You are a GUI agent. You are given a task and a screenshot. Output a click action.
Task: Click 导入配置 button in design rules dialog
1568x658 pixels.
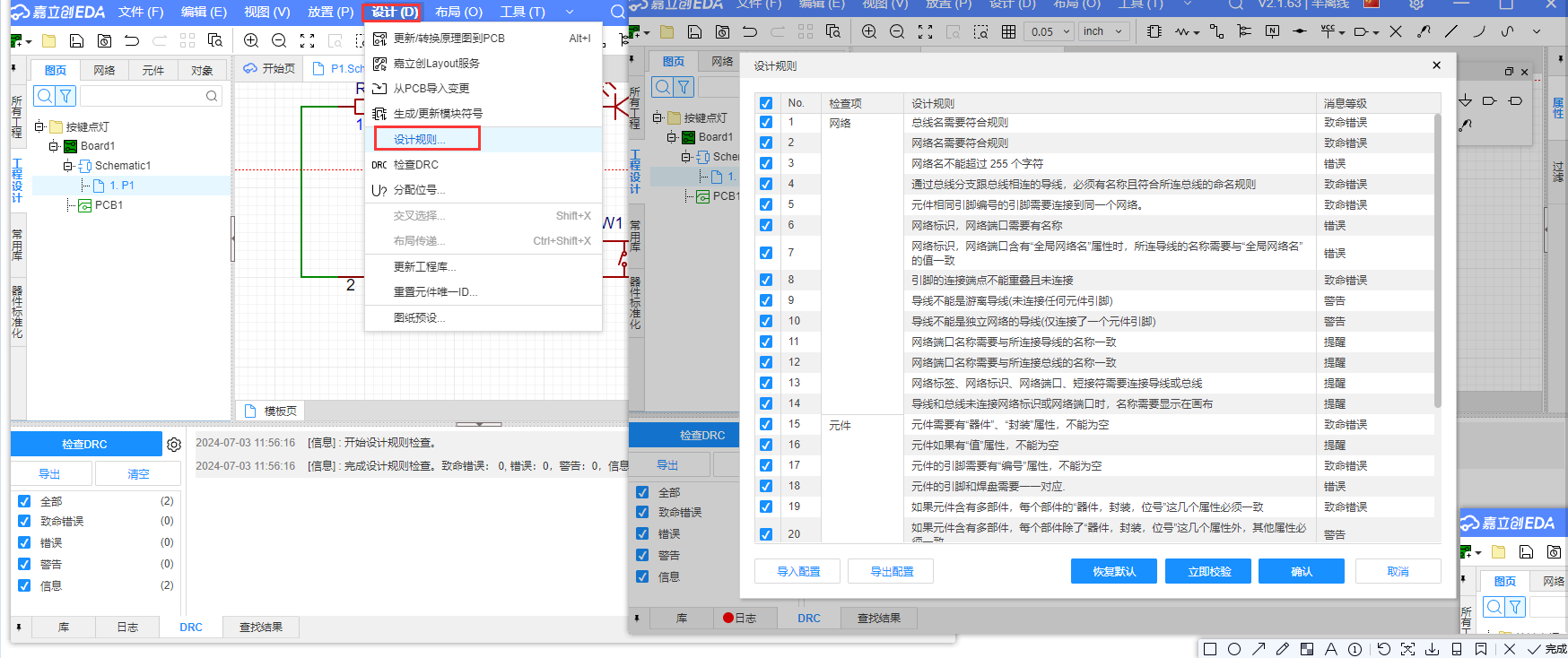pos(797,571)
